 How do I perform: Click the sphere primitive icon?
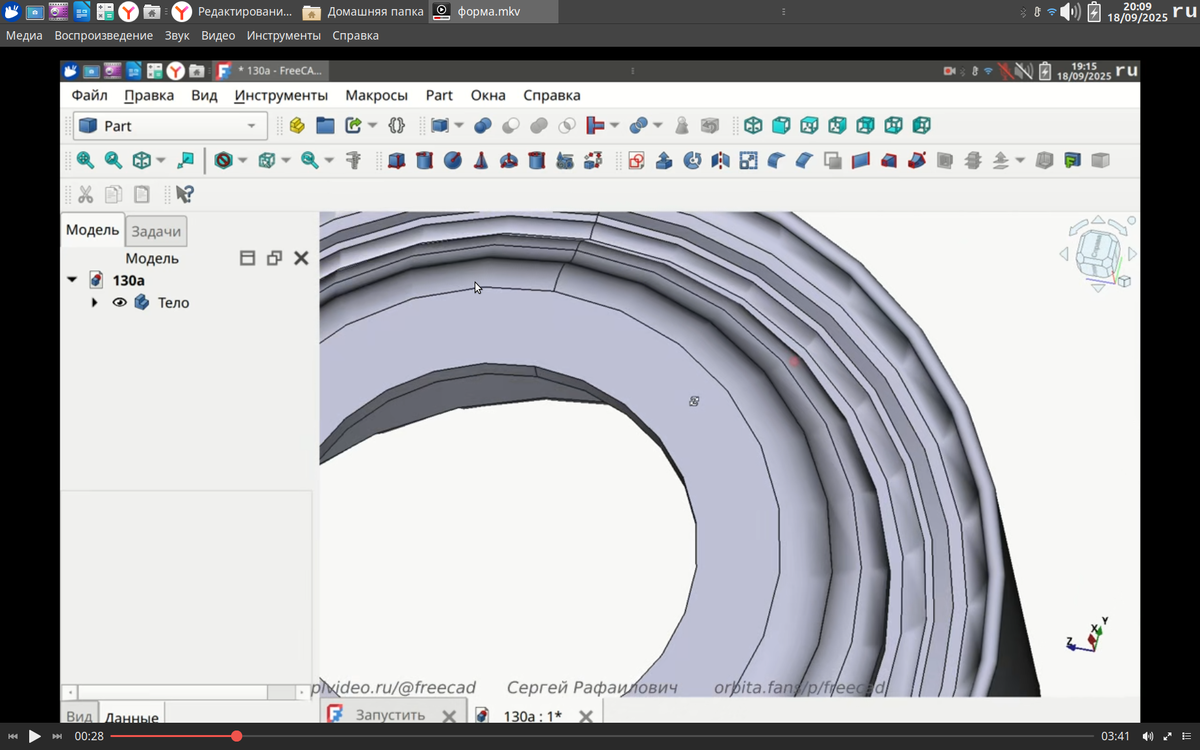pyautogui.click(x=453, y=160)
